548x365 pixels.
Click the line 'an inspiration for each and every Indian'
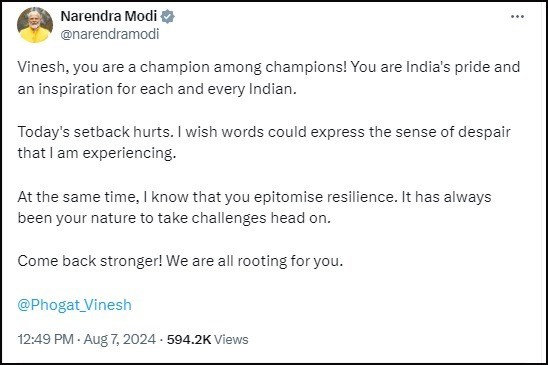coord(157,89)
